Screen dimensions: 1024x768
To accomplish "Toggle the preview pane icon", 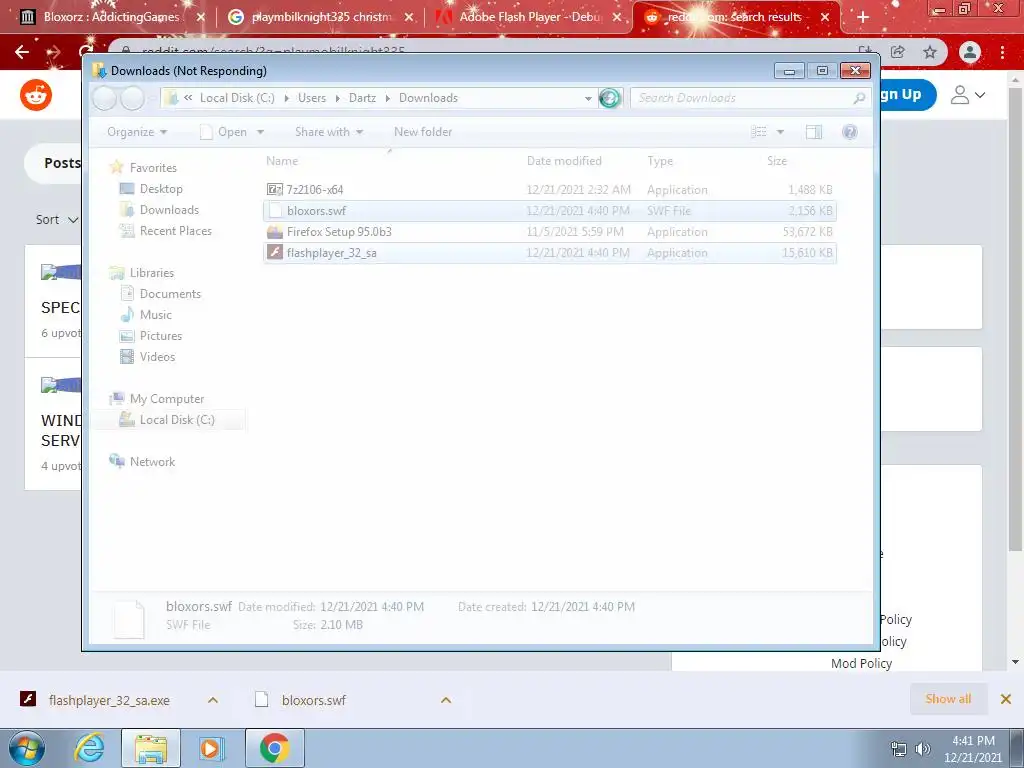I will [x=814, y=132].
